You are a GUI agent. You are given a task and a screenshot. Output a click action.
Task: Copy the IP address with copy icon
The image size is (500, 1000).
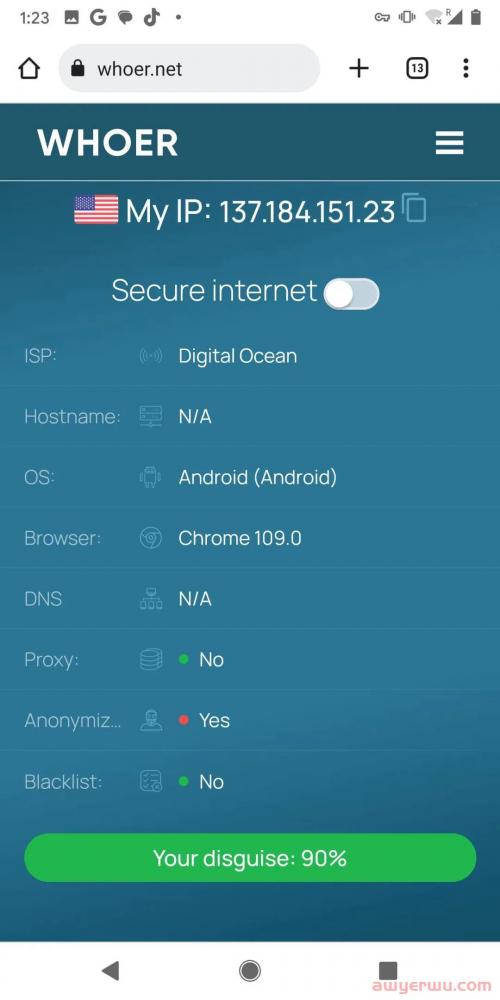pos(415,208)
